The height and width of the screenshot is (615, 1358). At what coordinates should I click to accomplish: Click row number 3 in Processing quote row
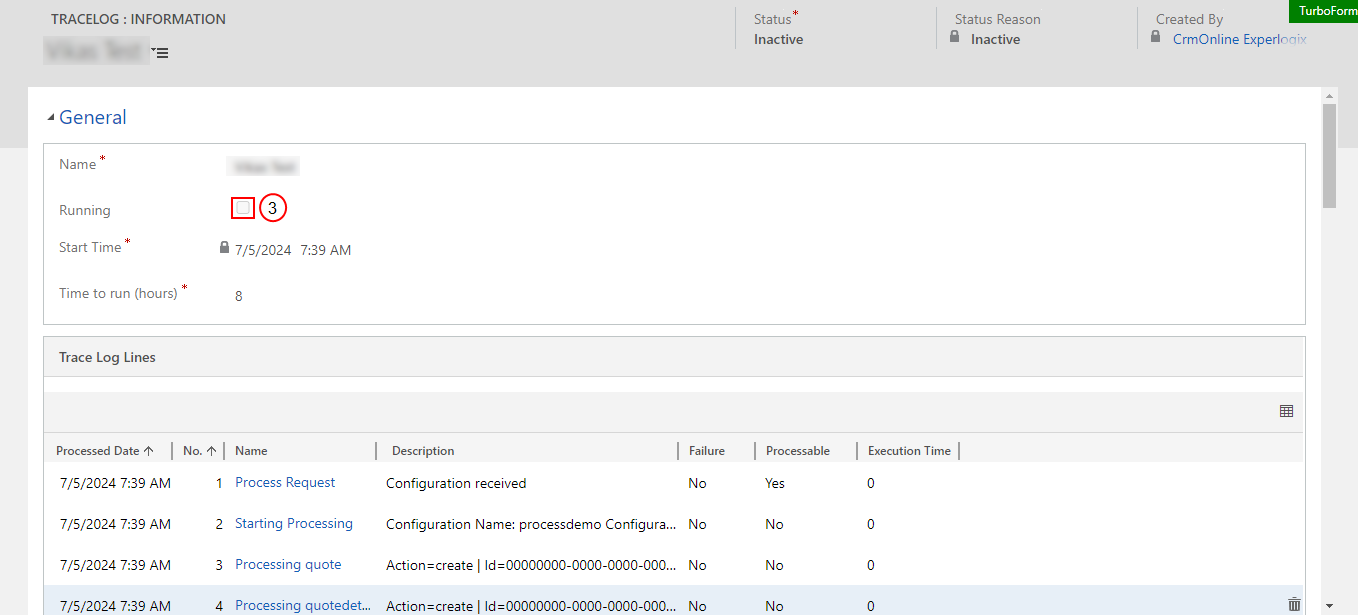point(219,565)
